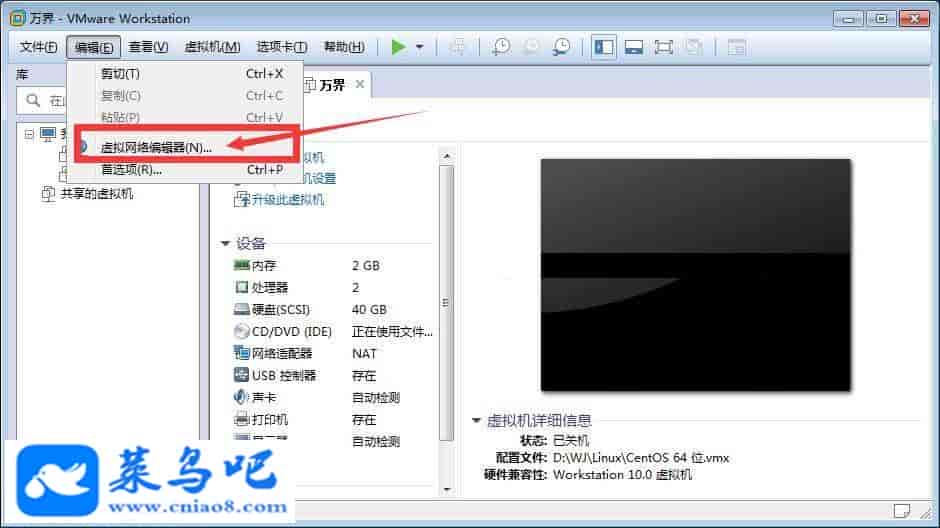Click the 网络适配器 network adapter device
940x528 pixels.
[x=282, y=353]
